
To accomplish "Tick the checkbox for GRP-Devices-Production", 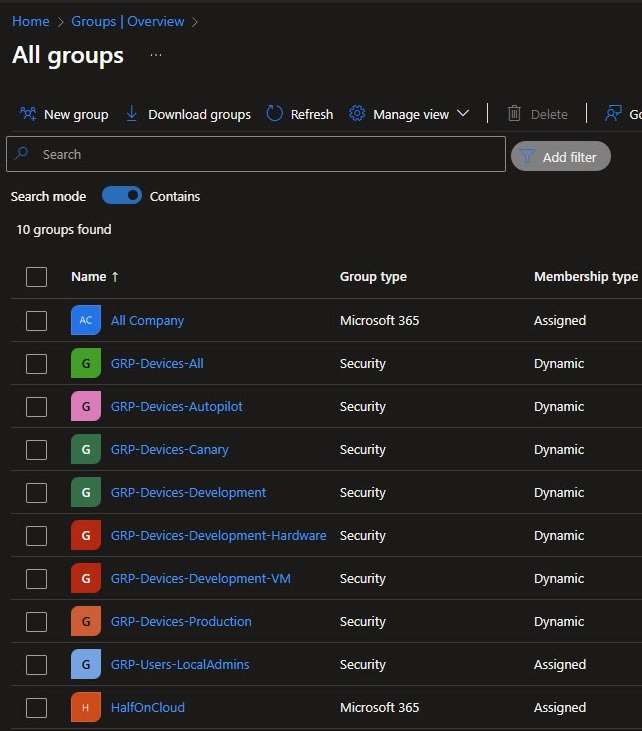I will tap(37, 621).
